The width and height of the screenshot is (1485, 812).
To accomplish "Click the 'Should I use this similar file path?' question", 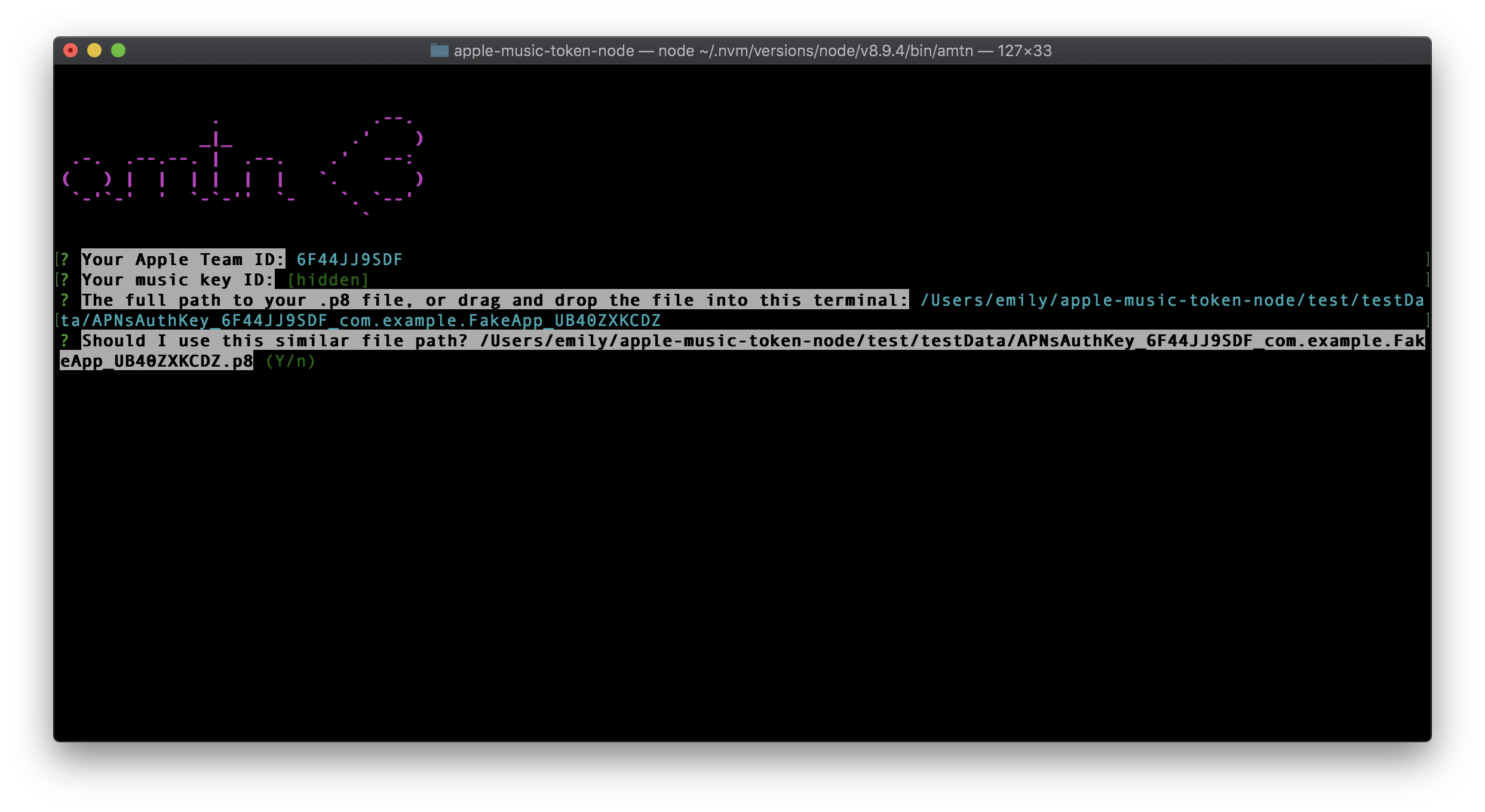I will 275,341.
